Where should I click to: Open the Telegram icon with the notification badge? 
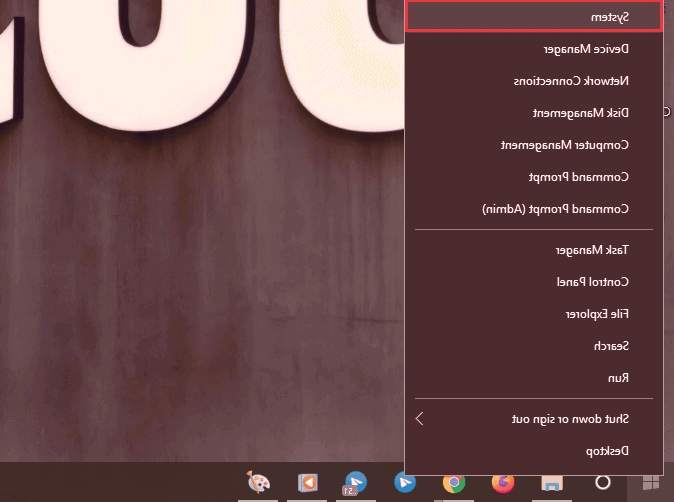[x=355, y=483]
